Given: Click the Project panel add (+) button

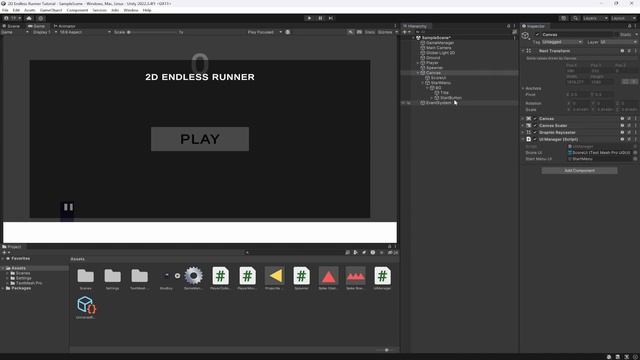Looking at the screenshot, I should pyautogui.click(x=4, y=253).
